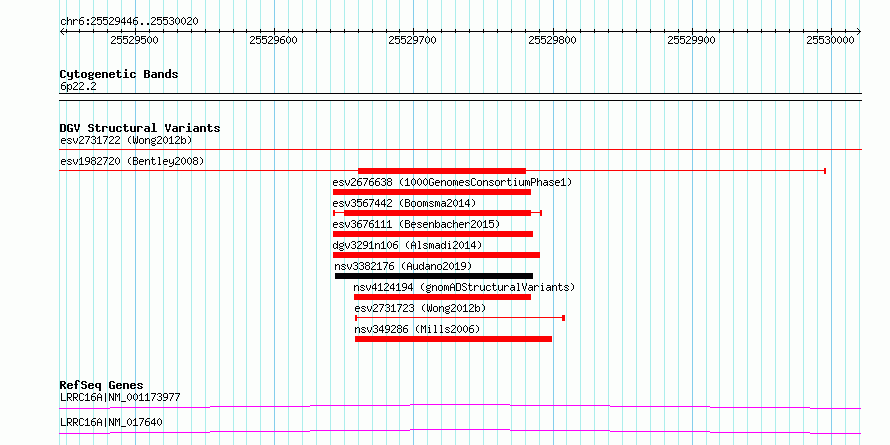Click the magenta track of LRRC16A|NM_001173977
This screenshot has width=890, height=445.
(x=460, y=406)
